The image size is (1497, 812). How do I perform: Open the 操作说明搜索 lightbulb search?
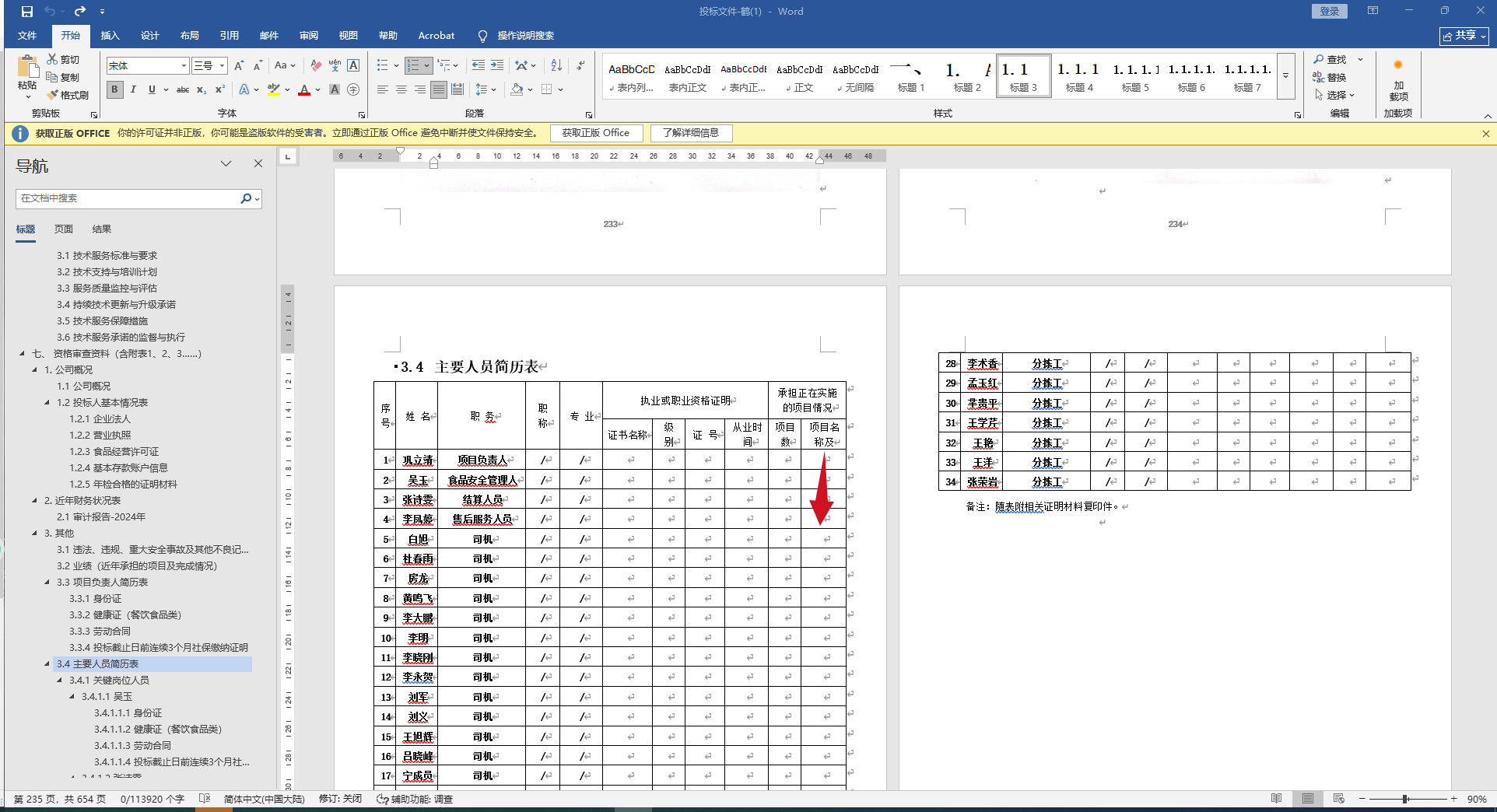(x=517, y=36)
